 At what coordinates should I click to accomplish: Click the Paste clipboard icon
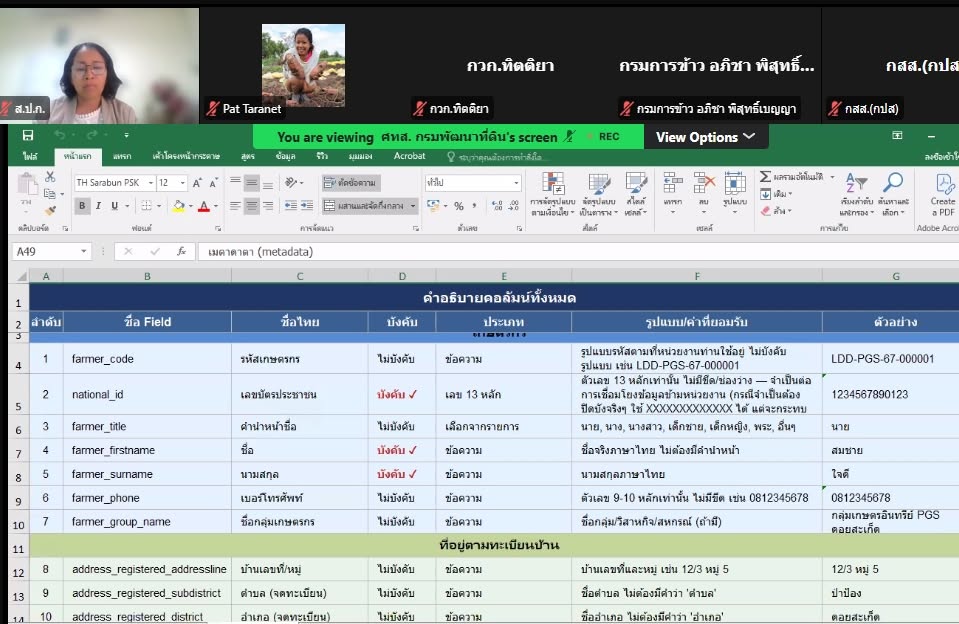coord(26,185)
